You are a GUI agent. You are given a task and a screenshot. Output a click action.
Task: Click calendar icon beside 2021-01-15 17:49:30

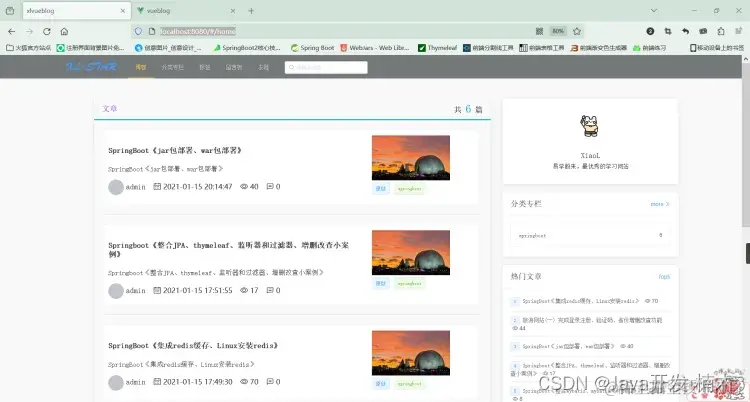[x=157, y=381]
